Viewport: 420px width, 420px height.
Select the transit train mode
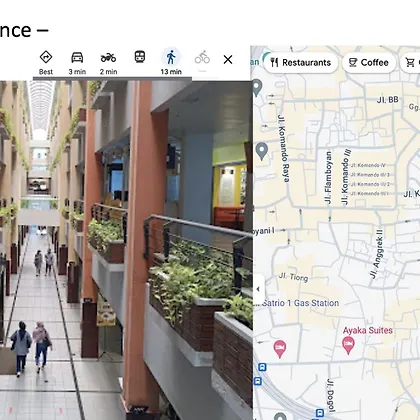tap(140, 57)
